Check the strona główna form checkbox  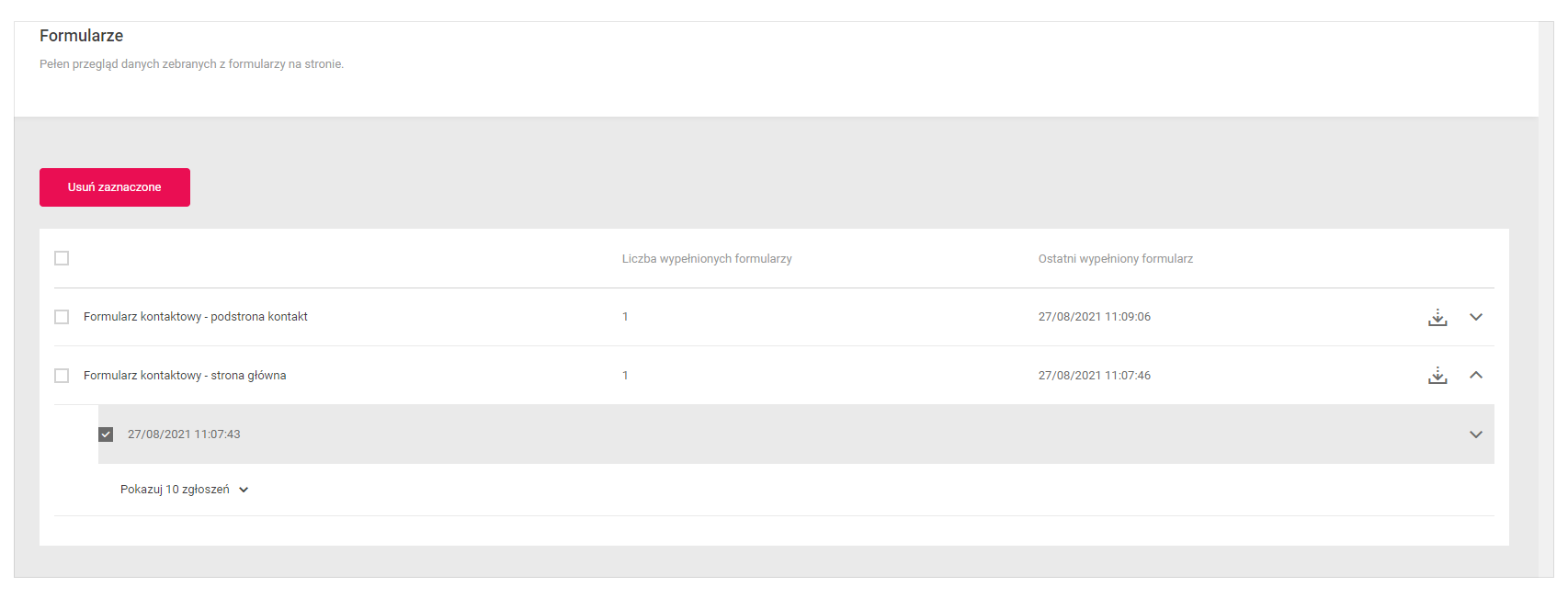tap(62, 376)
